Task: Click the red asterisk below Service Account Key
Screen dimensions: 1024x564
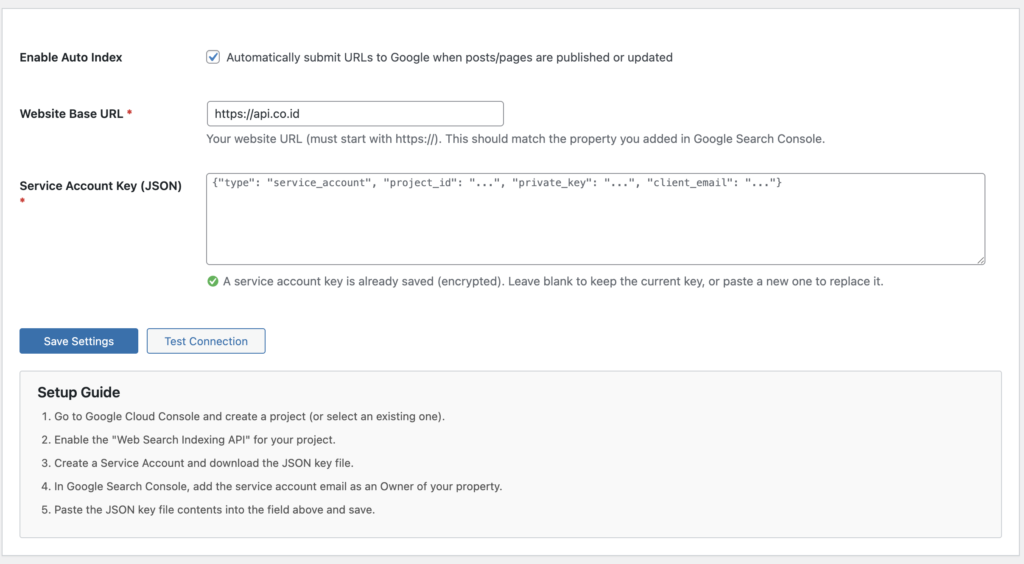Action: (22, 201)
